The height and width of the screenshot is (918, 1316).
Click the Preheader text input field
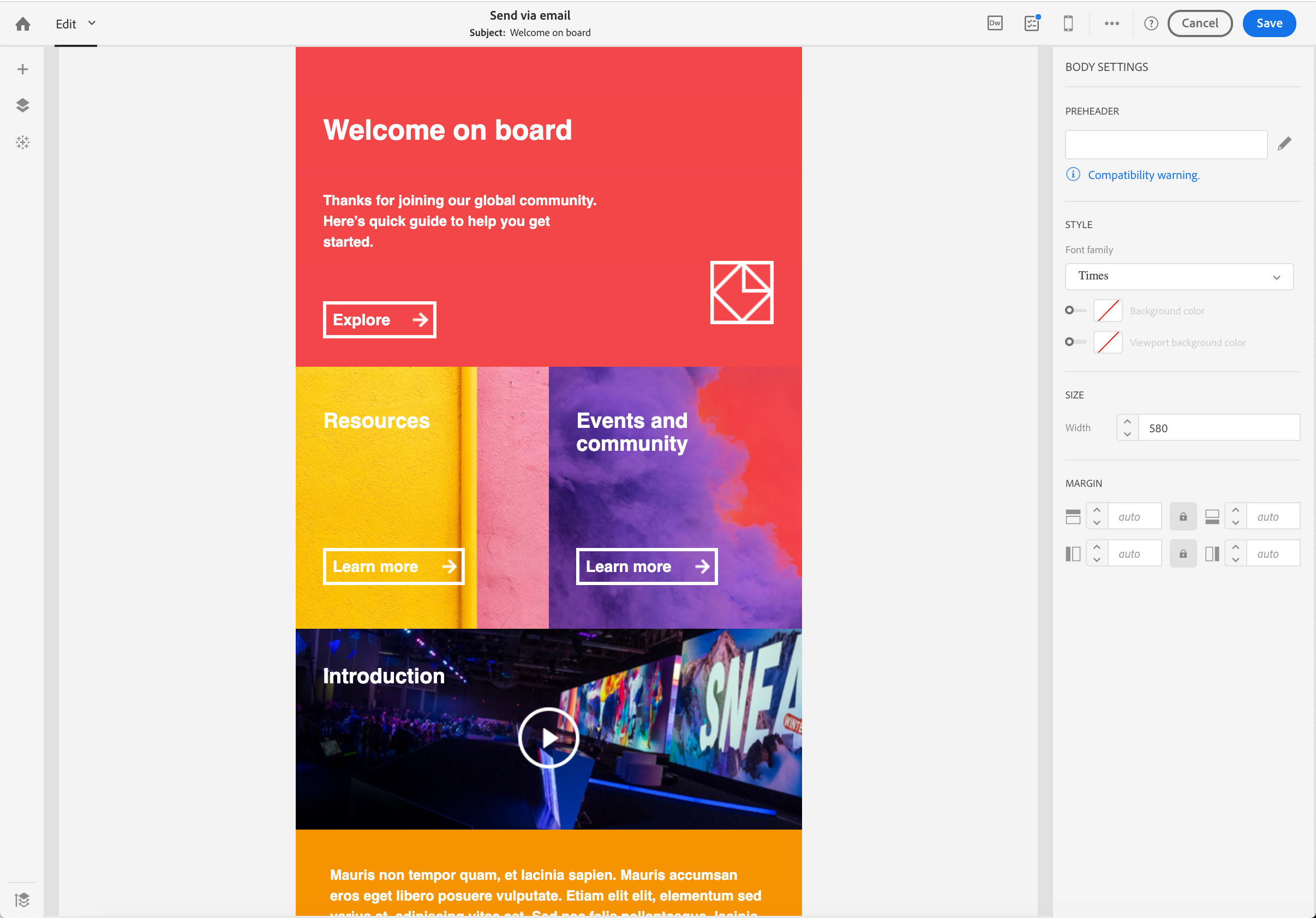point(1166,145)
